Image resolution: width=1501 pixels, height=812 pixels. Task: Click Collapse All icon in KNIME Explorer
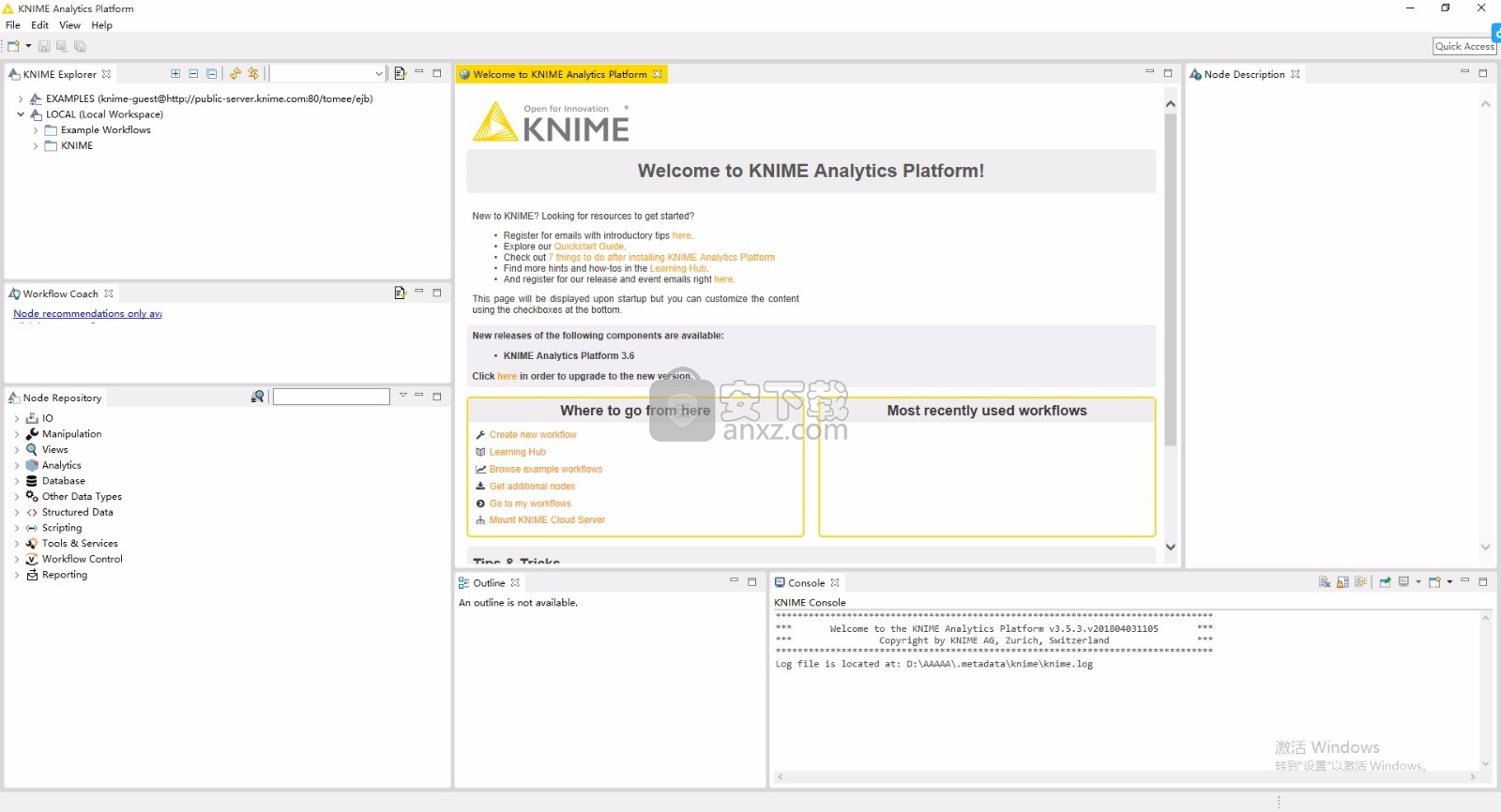(x=212, y=73)
